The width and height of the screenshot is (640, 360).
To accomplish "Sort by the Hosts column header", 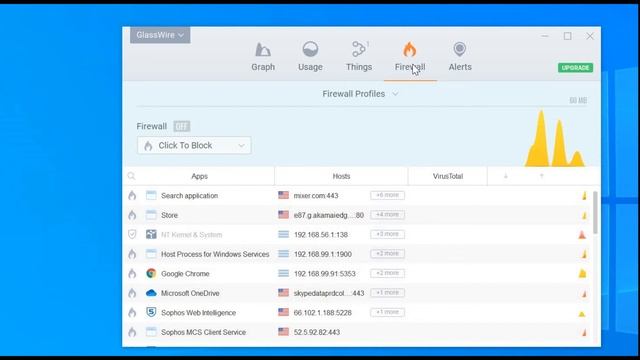I will coord(341,176).
